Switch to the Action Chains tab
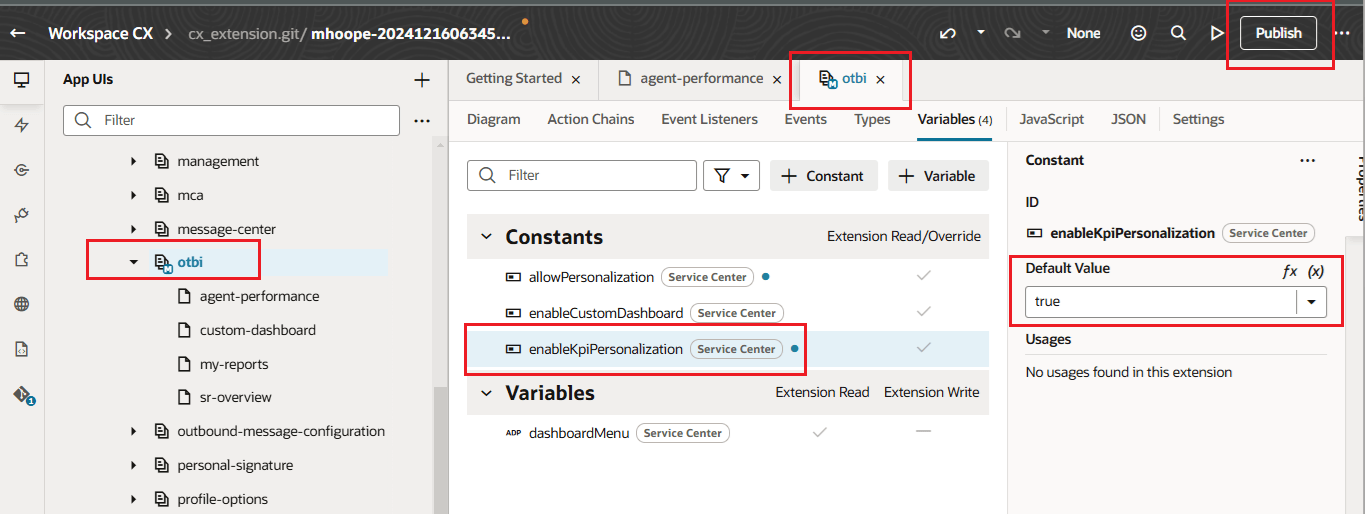The image size is (1367, 520). click(591, 119)
